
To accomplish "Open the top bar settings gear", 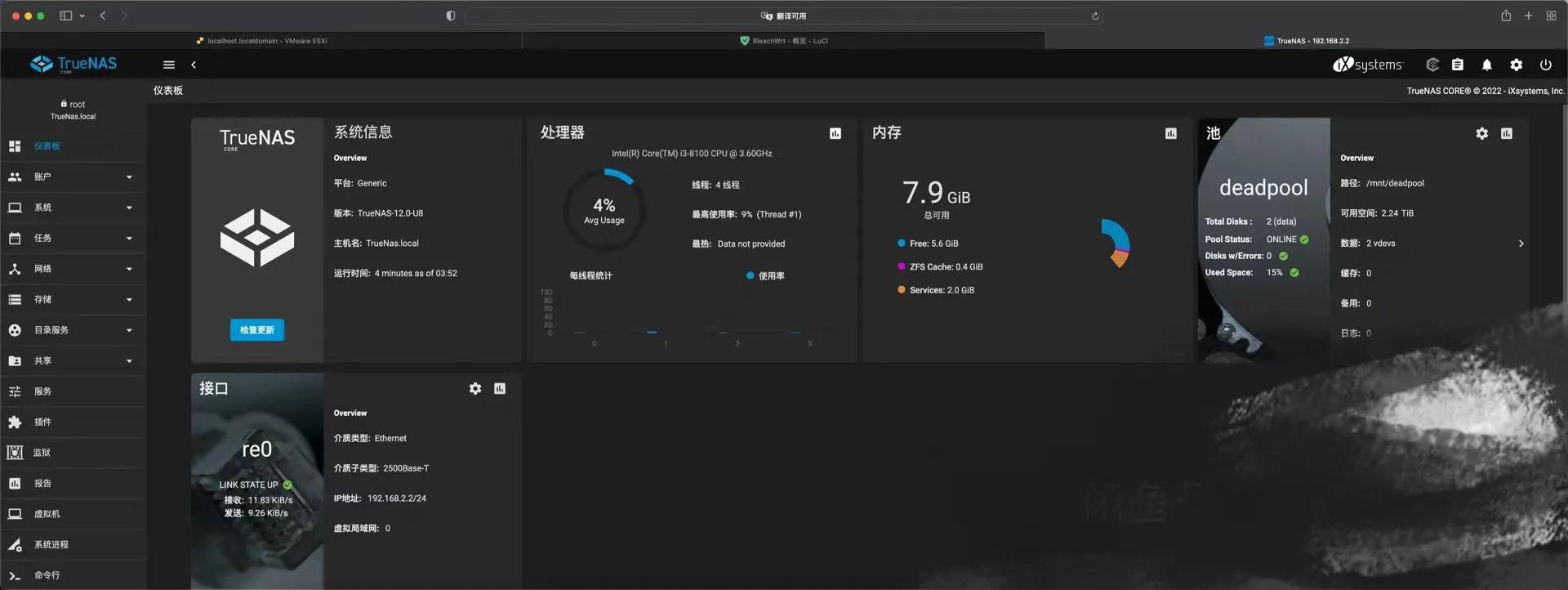I will click(x=1517, y=65).
